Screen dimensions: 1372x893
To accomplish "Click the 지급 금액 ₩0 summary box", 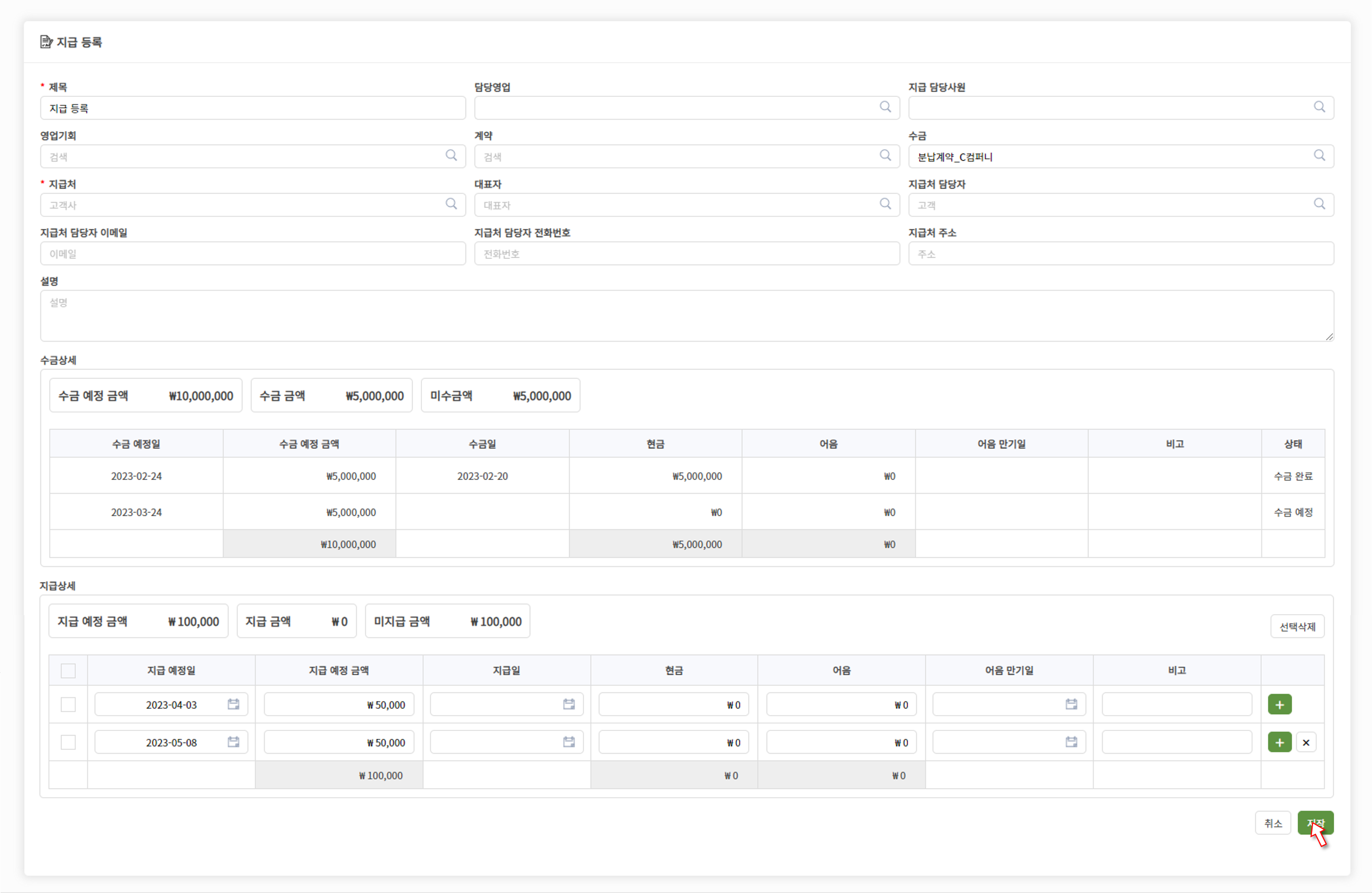I will (296, 621).
